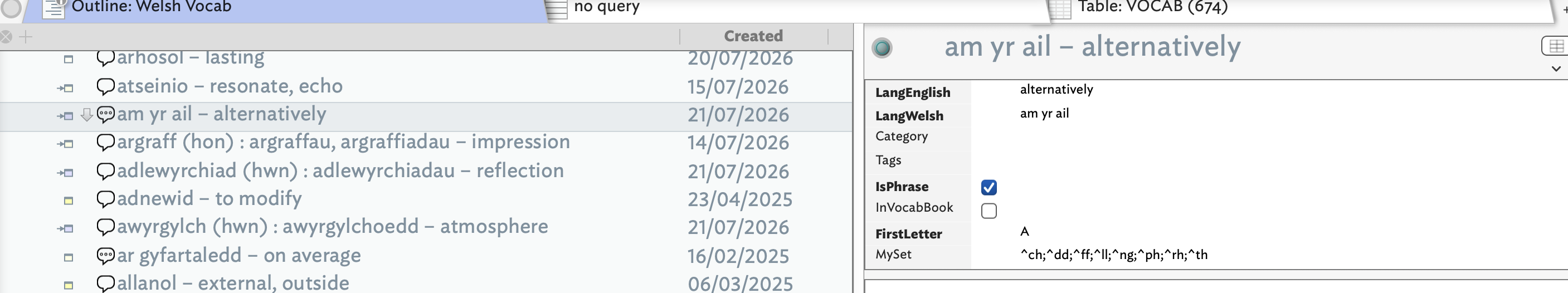The image size is (1568, 293).
Task: Click the Created column header
Action: pyautogui.click(x=753, y=36)
